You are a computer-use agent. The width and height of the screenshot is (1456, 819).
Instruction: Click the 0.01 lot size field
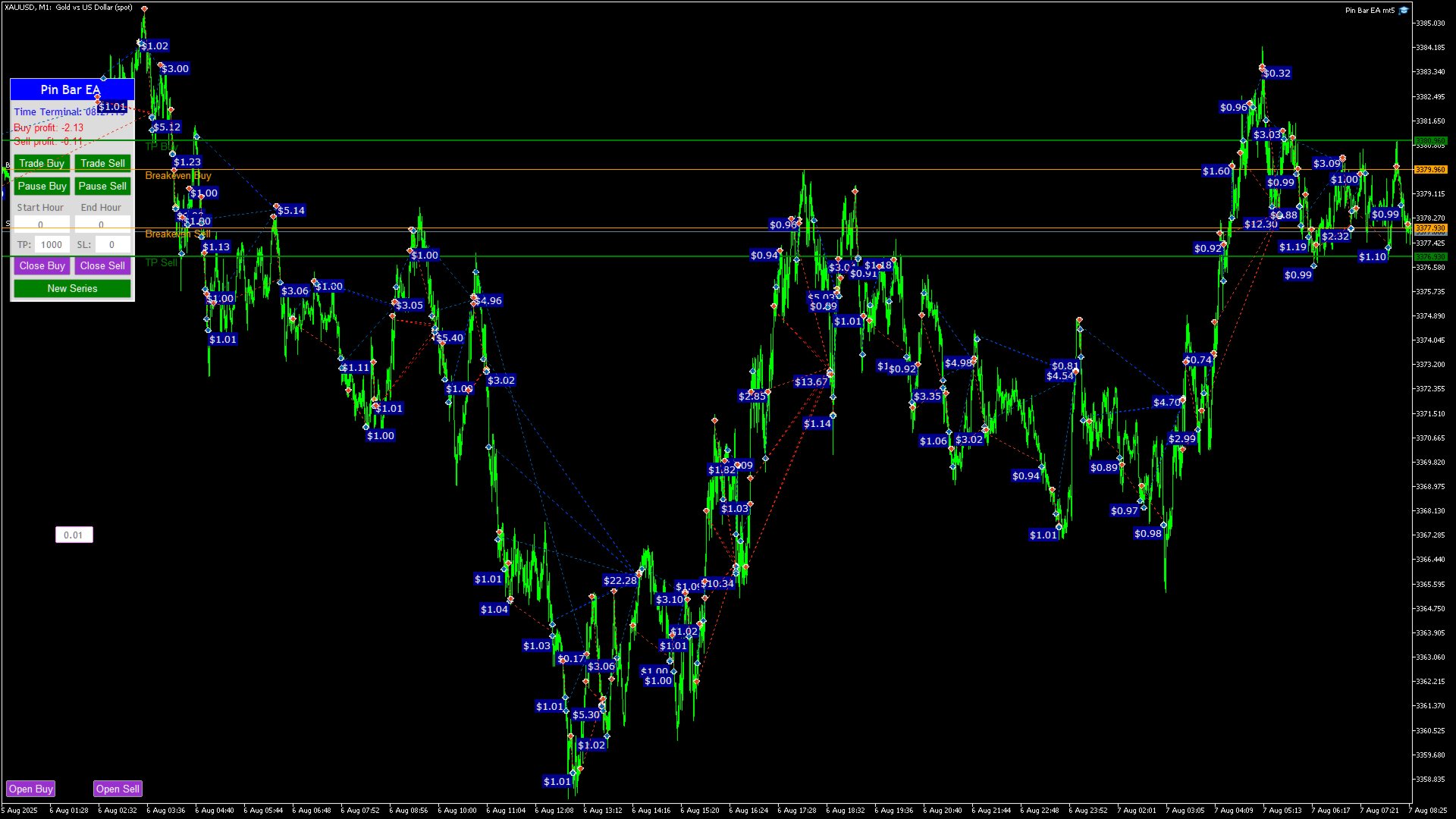click(74, 535)
